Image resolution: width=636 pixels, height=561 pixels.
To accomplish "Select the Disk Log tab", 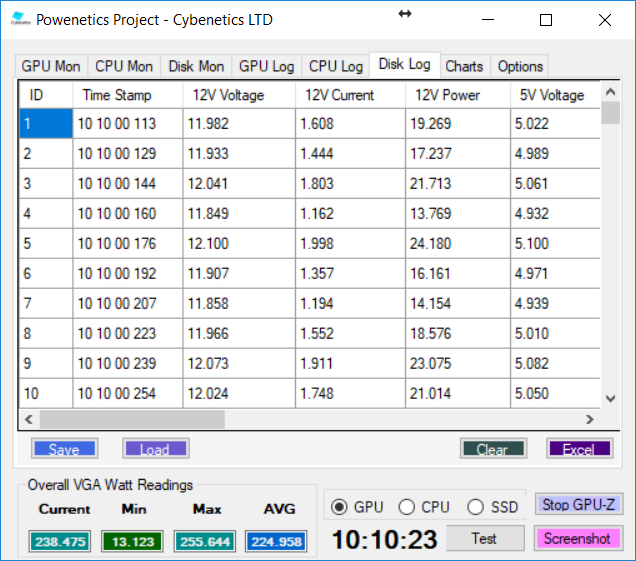I will point(404,64).
